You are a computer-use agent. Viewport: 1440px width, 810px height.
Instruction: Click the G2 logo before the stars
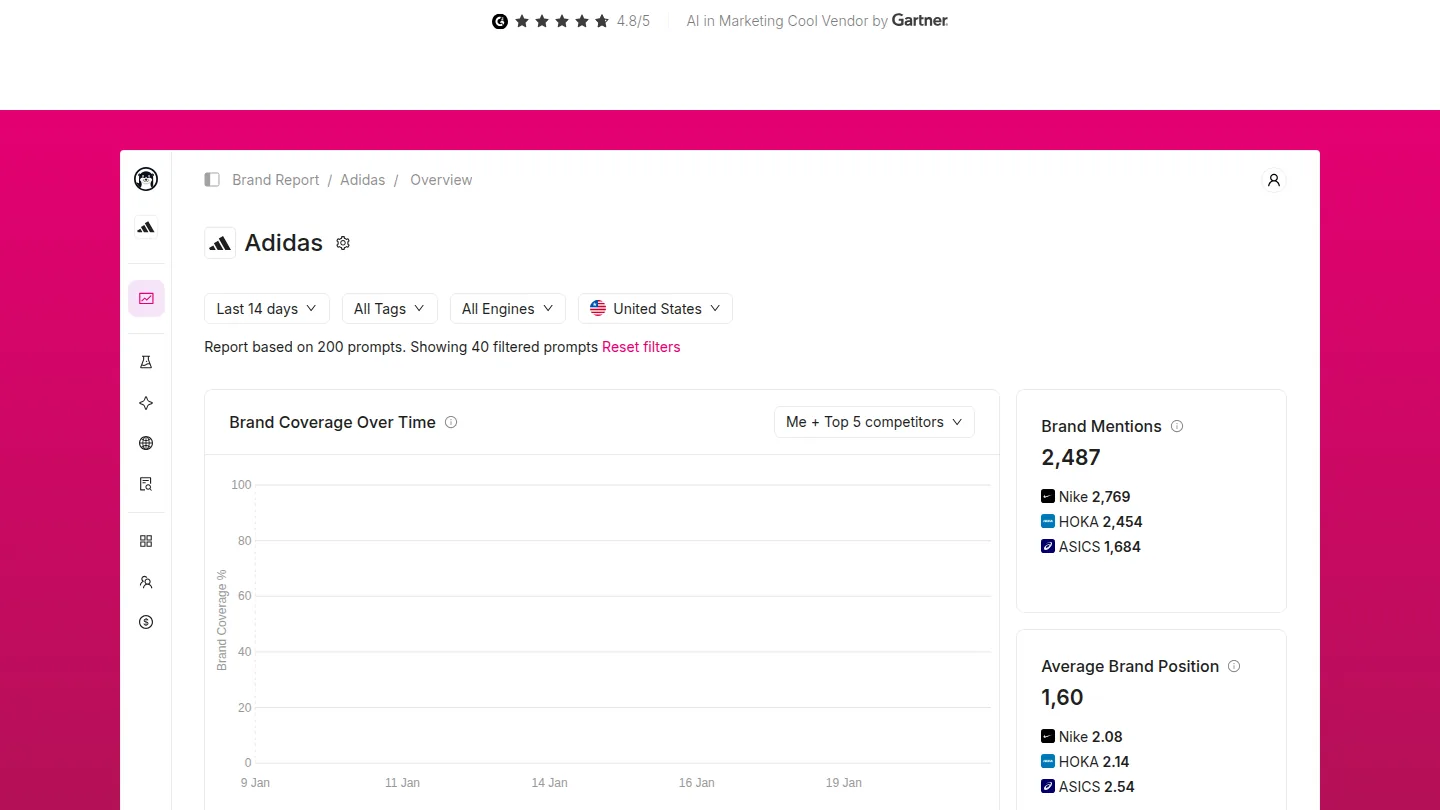click(x=500, y=21)
